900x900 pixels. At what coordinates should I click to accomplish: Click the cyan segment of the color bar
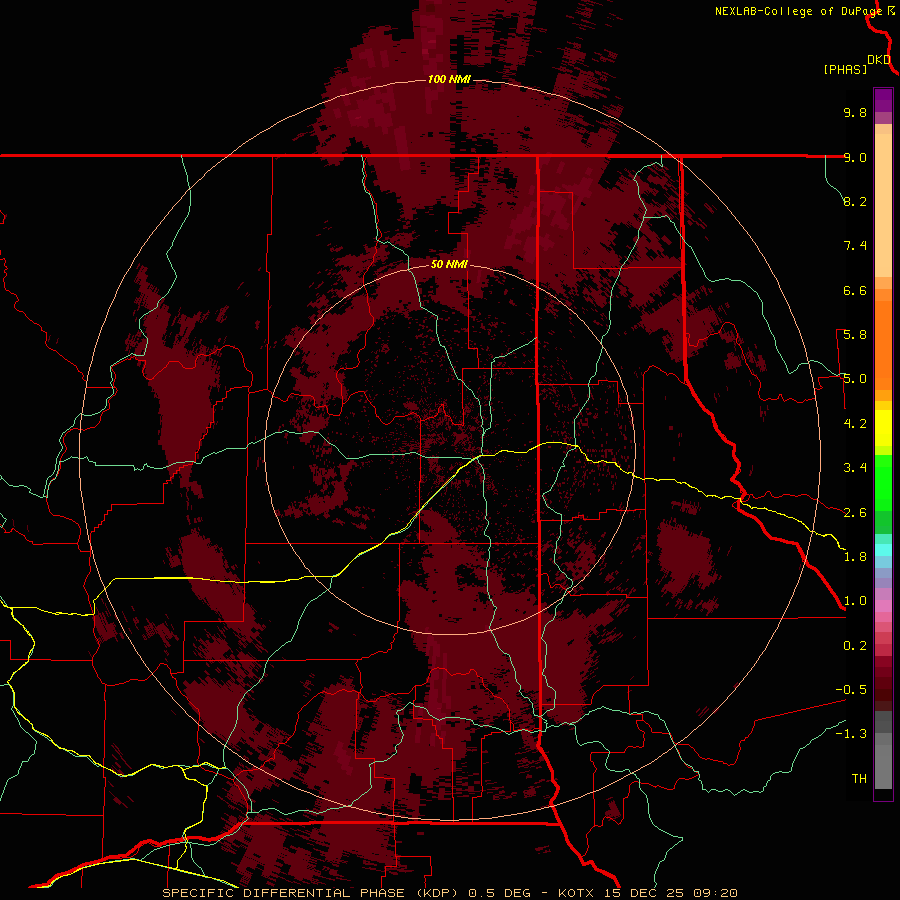[x=883, y=550]
